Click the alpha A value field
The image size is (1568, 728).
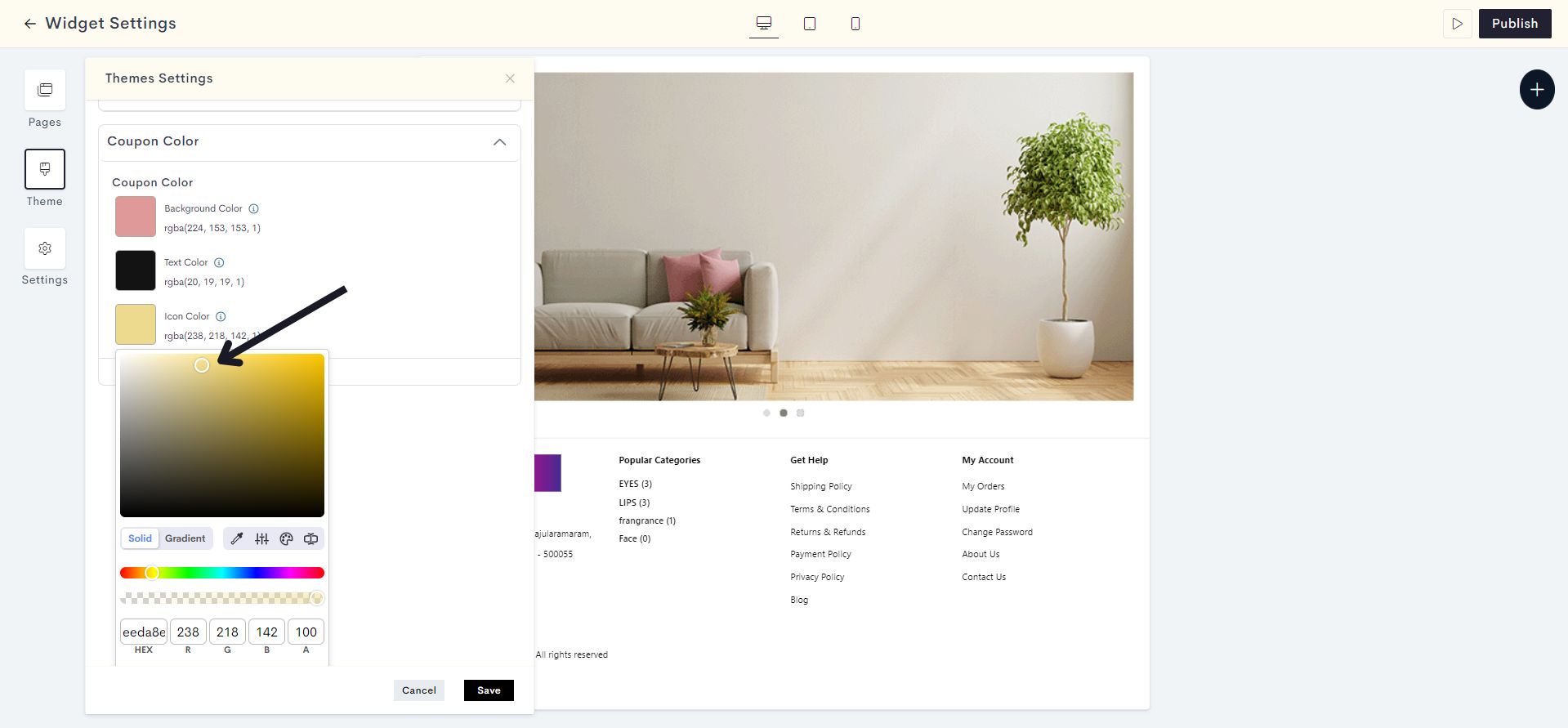pyautogui.click(x=306, y=632)
